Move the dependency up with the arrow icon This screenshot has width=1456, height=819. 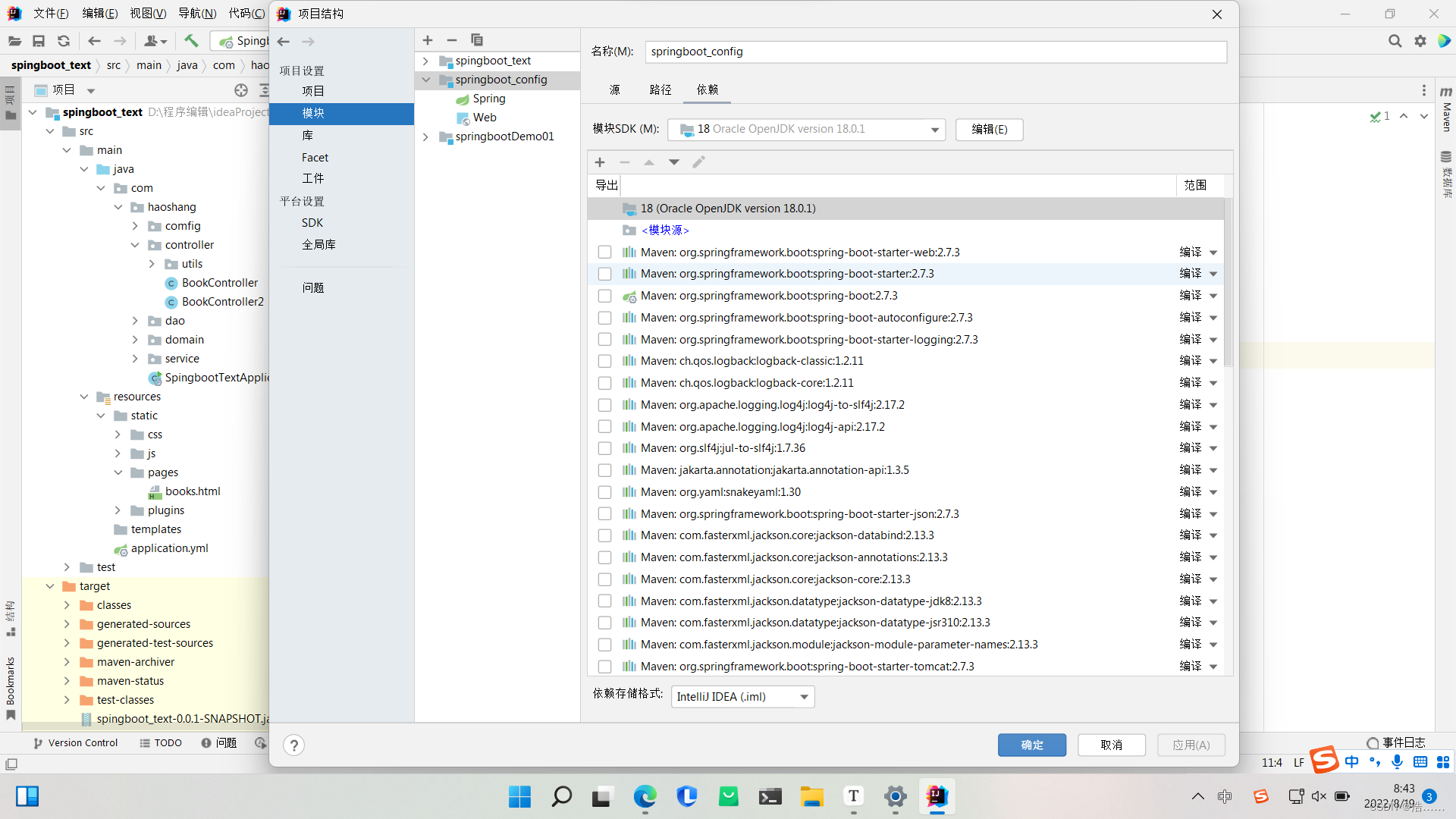coord(649,162)
